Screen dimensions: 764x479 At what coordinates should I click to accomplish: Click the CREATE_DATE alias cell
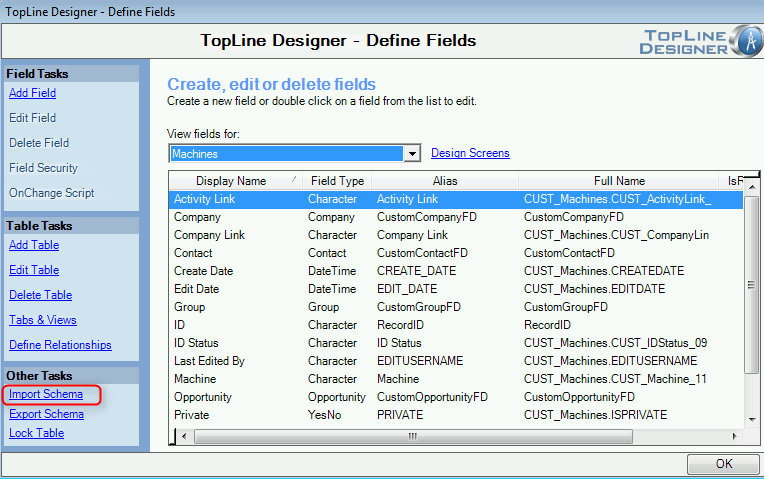pyautogui.click(x=416, y=271)
